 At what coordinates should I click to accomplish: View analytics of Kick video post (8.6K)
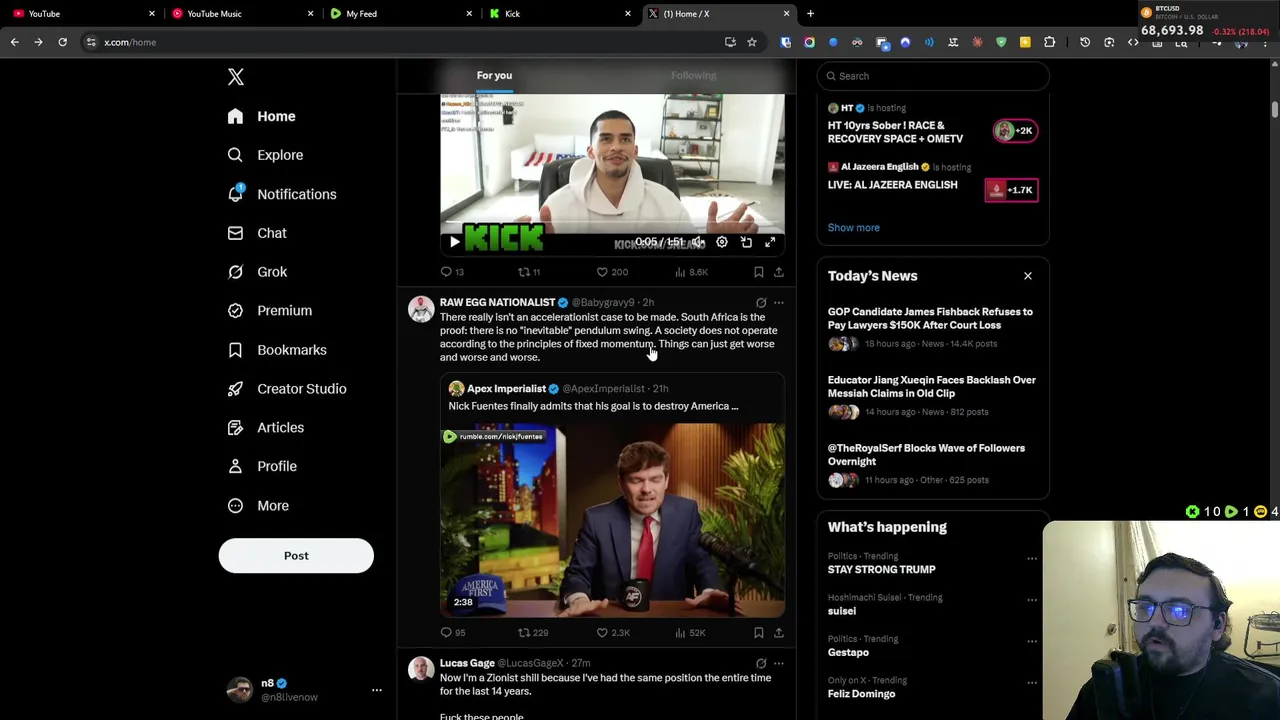pos(691,272)
